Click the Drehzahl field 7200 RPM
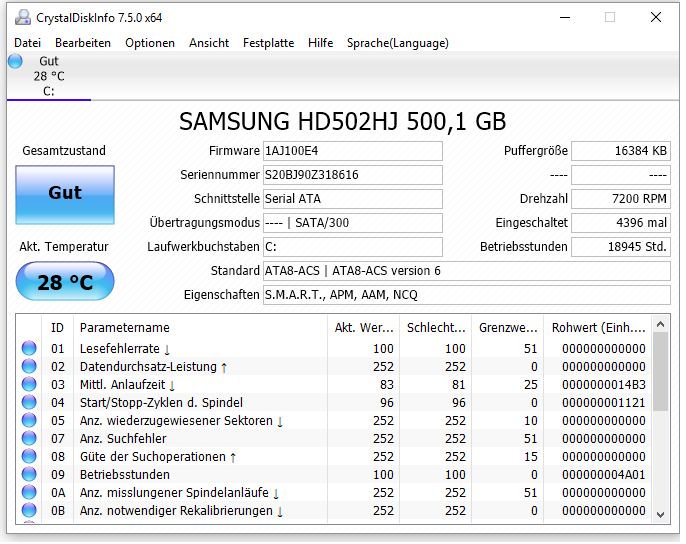The width and height of the screenshot is (686, 544). (621, 199)
